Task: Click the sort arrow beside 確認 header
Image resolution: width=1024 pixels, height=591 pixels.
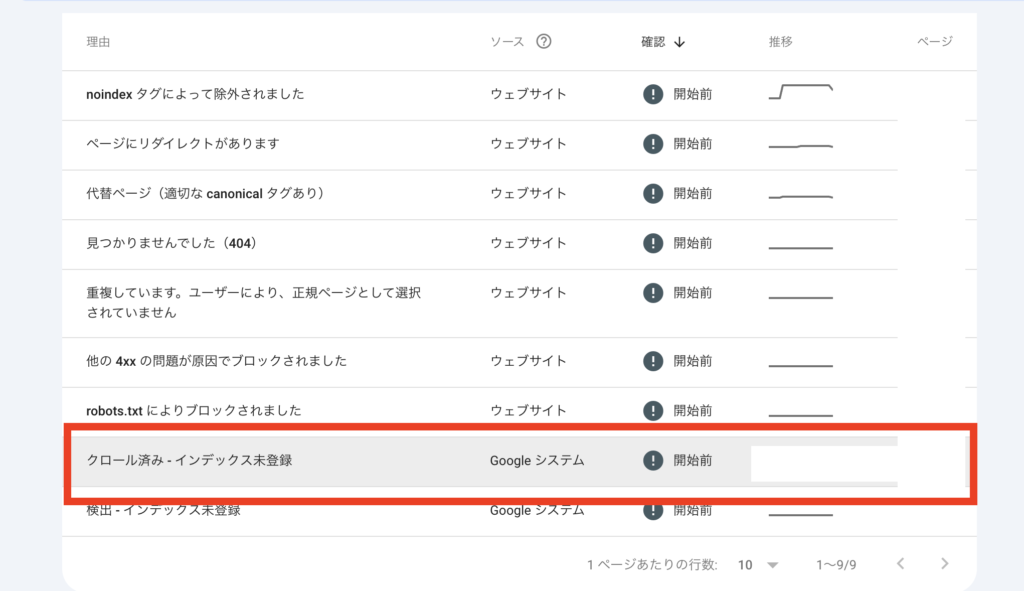Action: coord(680,42)
